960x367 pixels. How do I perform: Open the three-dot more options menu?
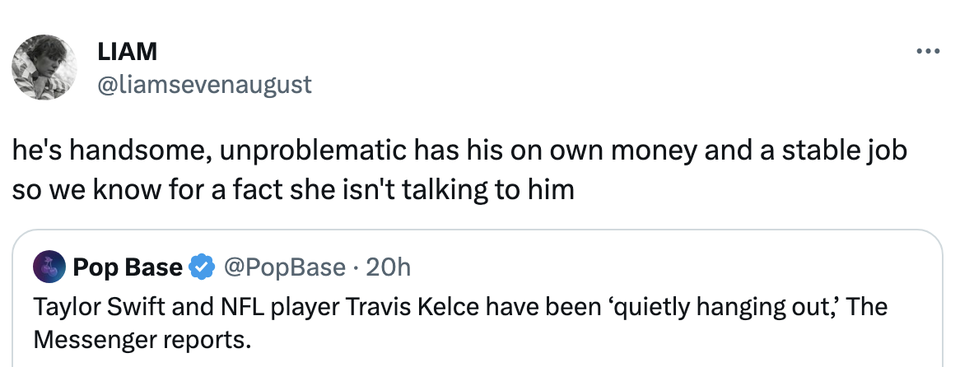point(928,51)
